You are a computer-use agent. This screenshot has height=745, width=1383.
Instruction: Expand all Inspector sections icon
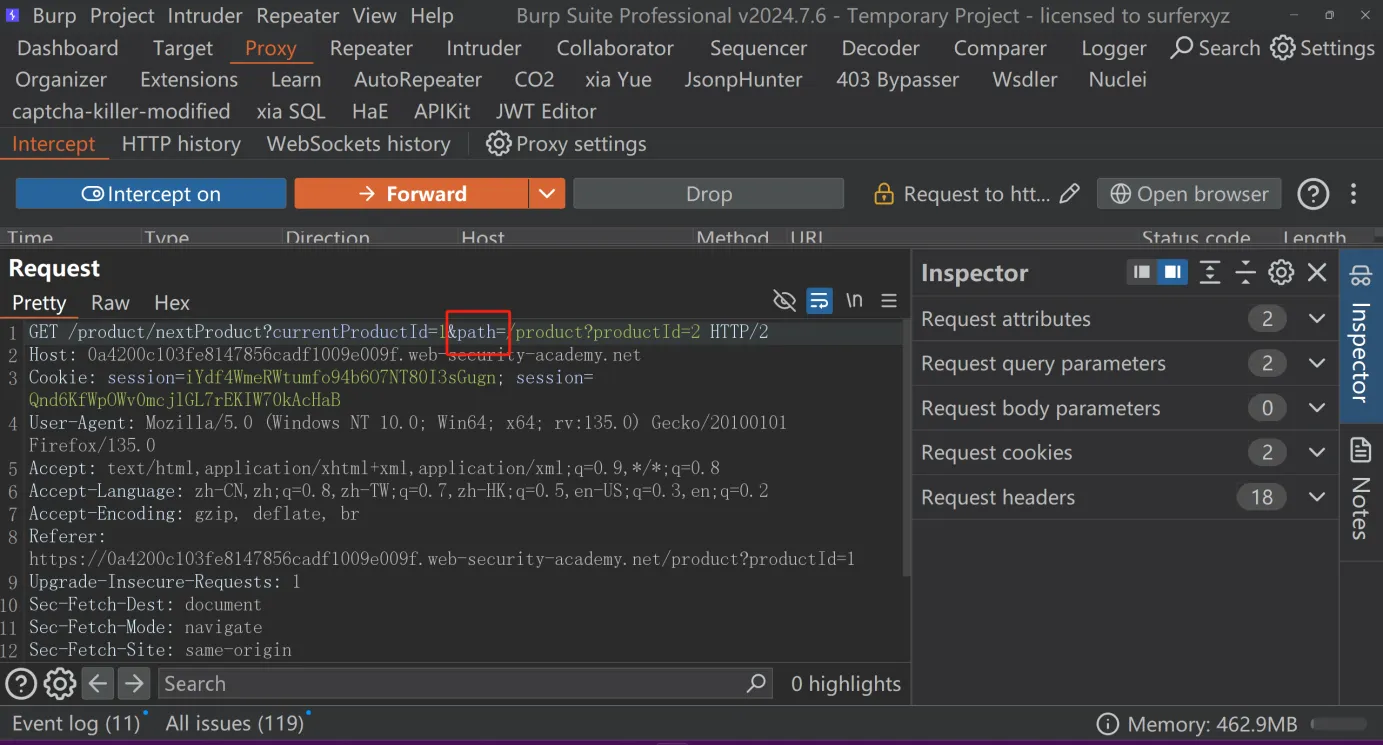pyautogui.click(x=1210, y=272)
